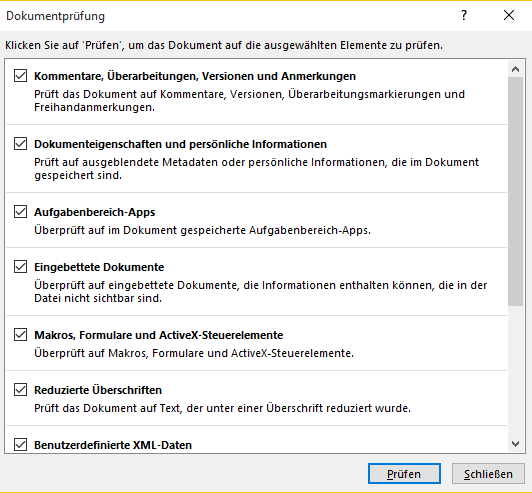Start inspection with the Prüfen button
Viewport: 532px width, 493px height.
coord(404,474)
